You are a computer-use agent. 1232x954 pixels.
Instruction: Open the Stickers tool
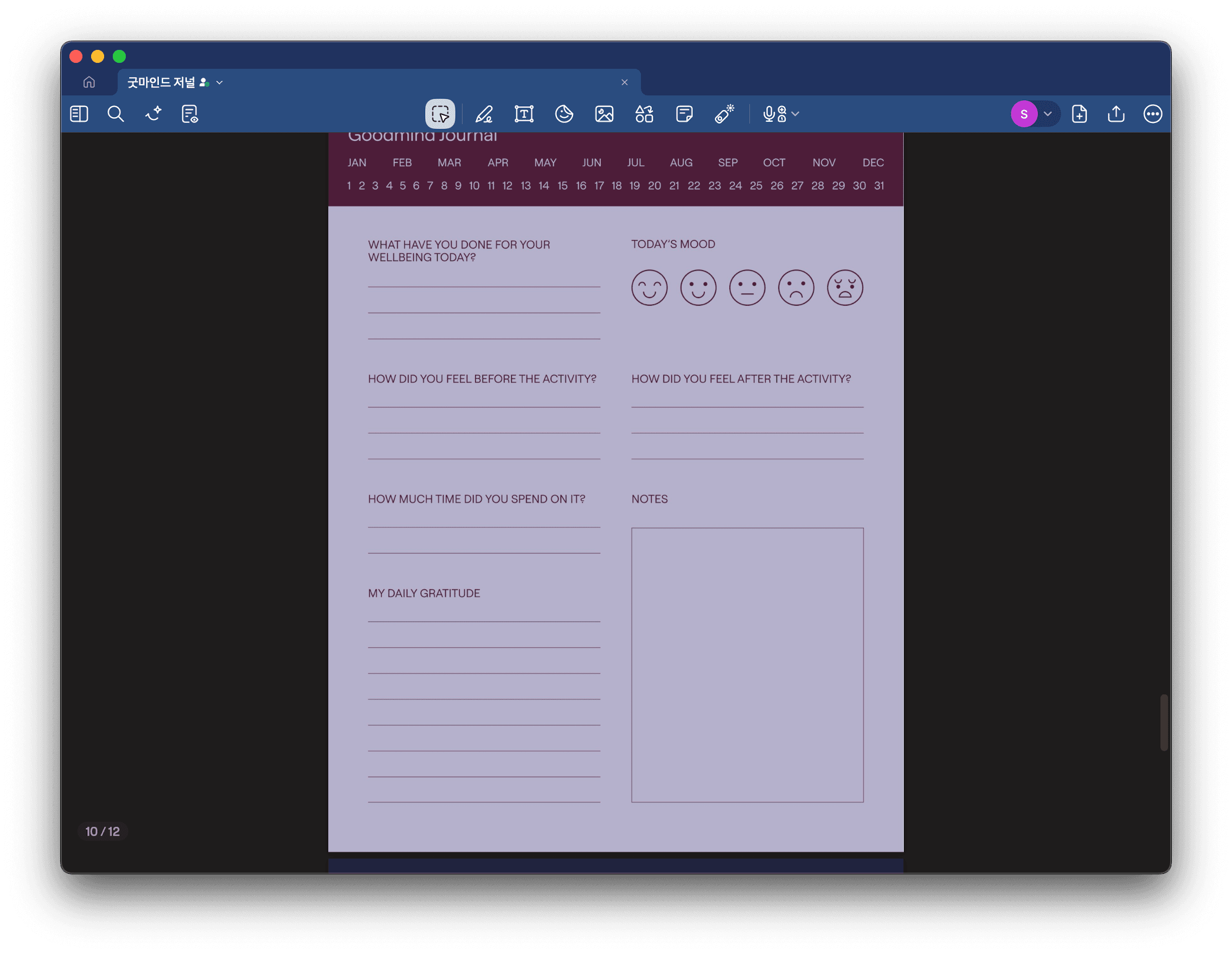coord(563,114)
